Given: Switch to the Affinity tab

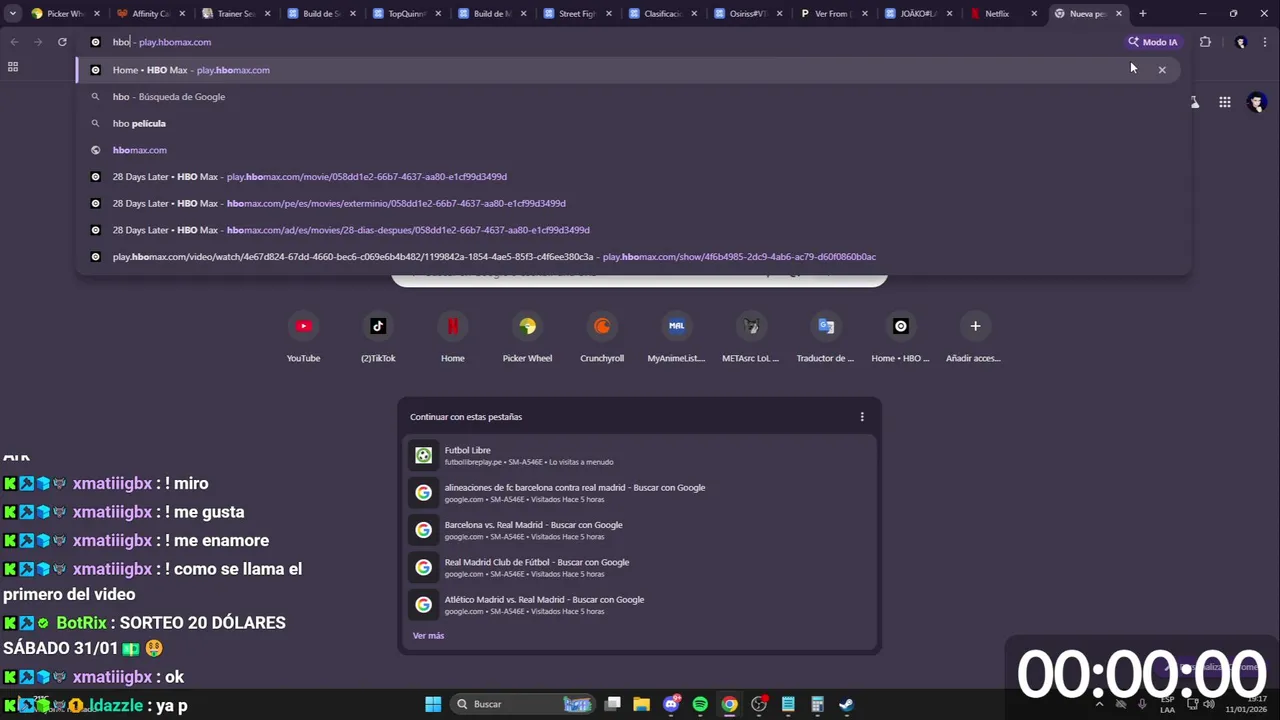Looking at the screenshot, I should [x=150, y=14].
